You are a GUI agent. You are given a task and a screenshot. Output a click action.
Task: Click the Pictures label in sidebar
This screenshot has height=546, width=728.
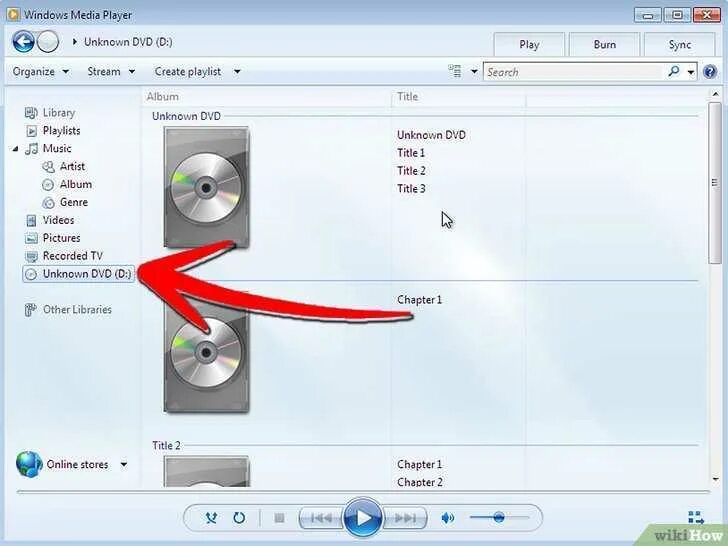coord(61,238)
